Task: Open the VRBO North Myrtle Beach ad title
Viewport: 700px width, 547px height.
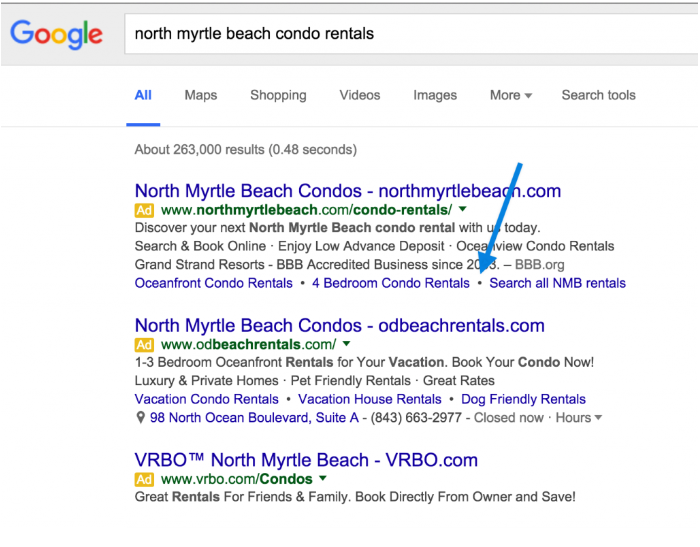Action: [306, 460]
